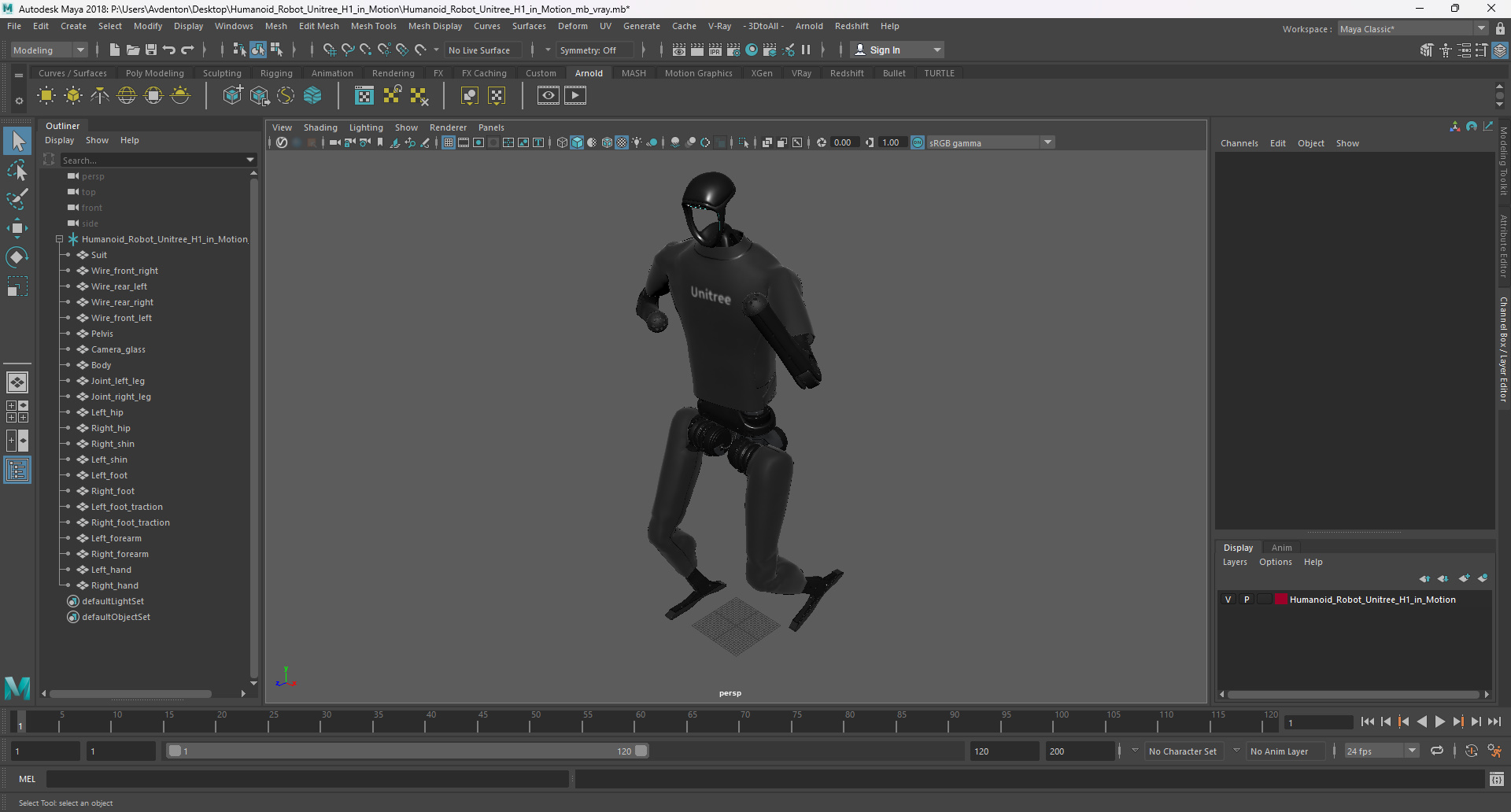Switch to the Rigging shelf tab
Viewport: 1511px width, 812px height.
click(276, 73)
